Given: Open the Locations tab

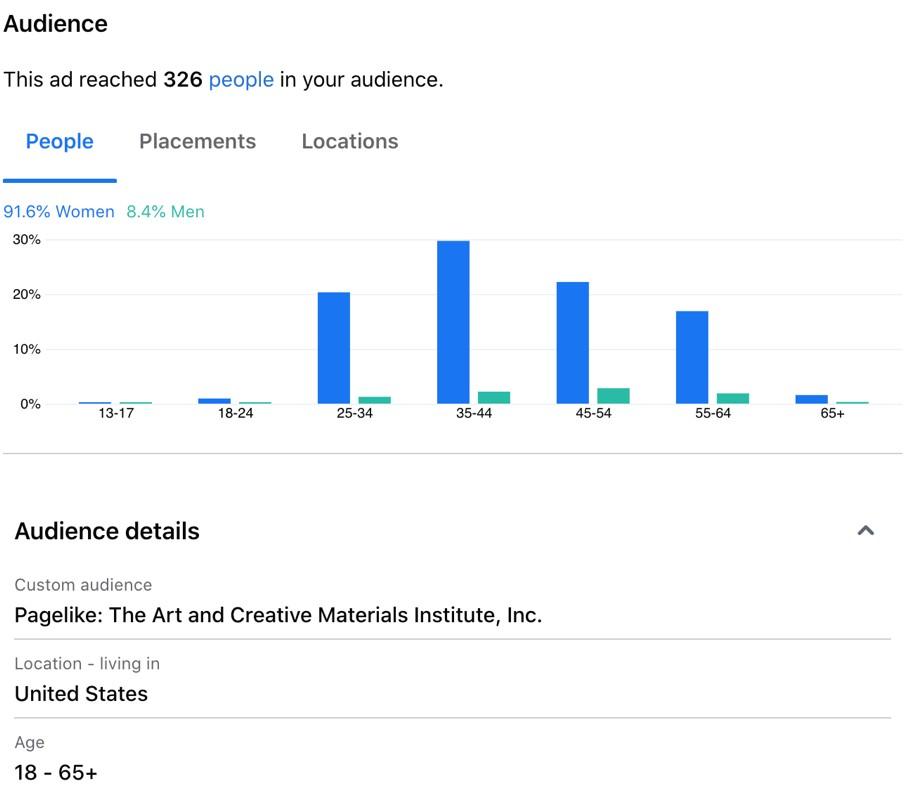Looking at the screenshot, I should point(350,141).
